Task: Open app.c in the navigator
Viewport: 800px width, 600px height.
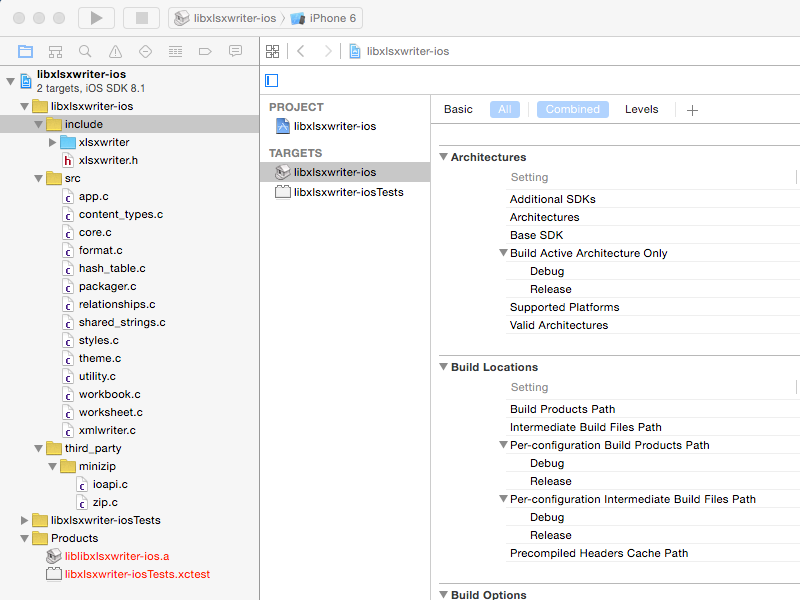Action: tap(93, 196)
